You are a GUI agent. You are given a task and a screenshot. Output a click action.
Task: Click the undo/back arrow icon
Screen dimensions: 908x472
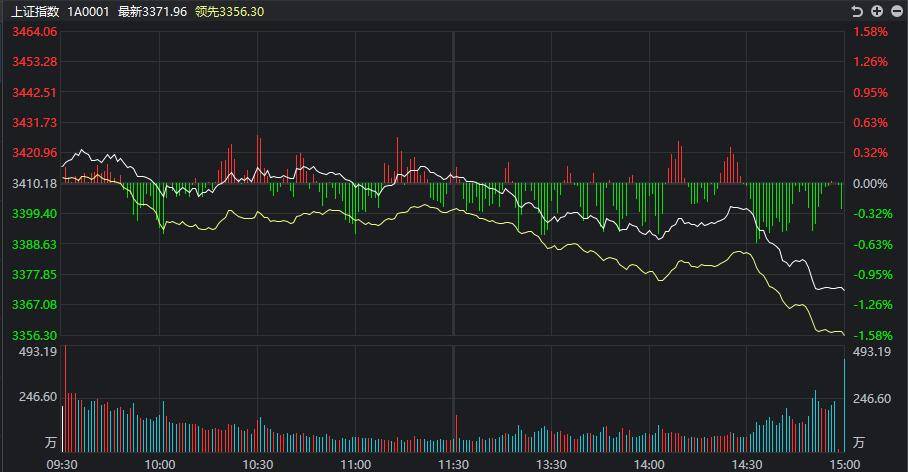click(858, 11)
